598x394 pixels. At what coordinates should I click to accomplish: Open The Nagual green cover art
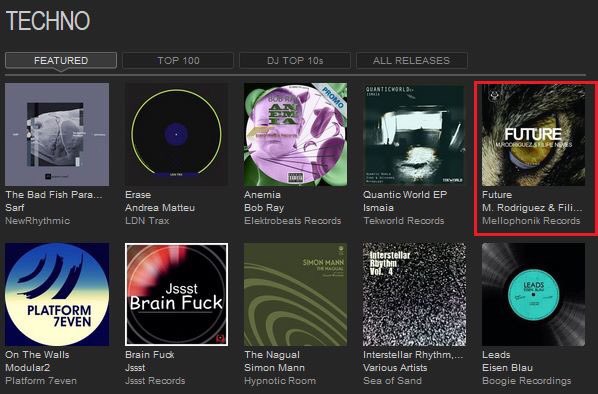[296, 294]
